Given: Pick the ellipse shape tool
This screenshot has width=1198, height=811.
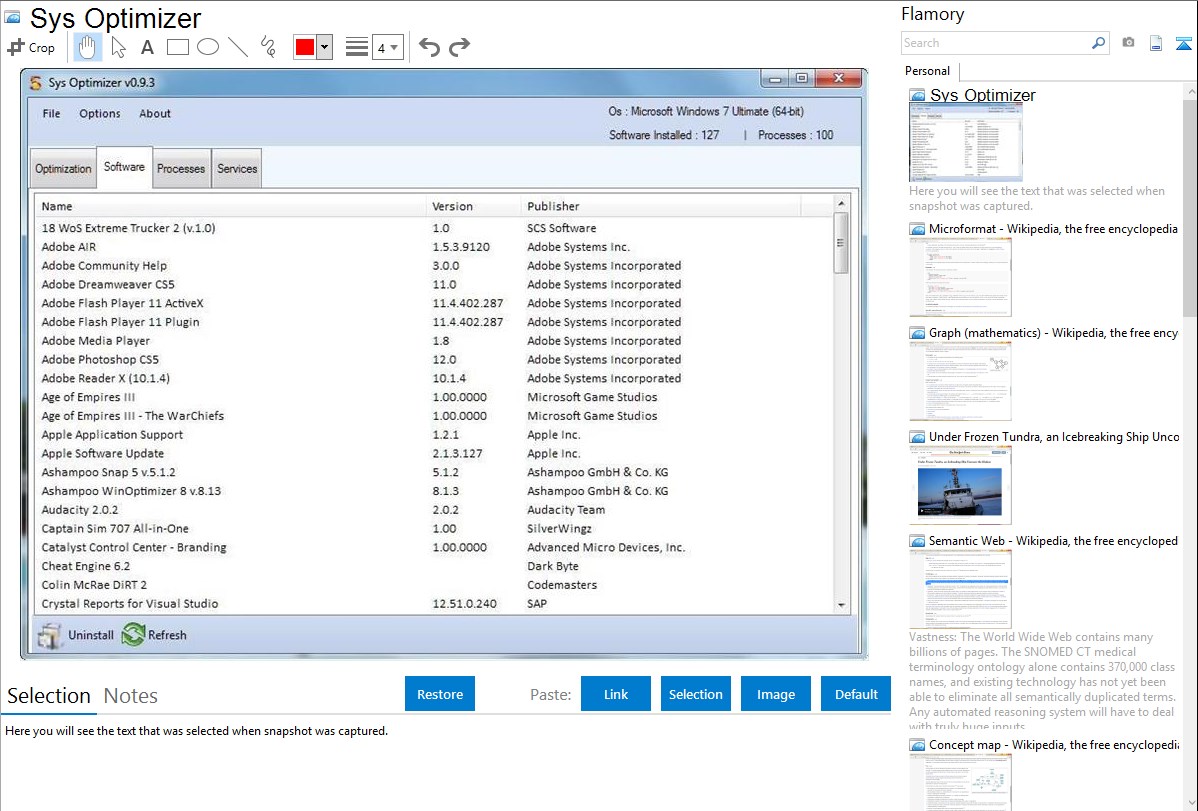Looking at the screenshot, I should pyautogui.click(x=207, y=47).
